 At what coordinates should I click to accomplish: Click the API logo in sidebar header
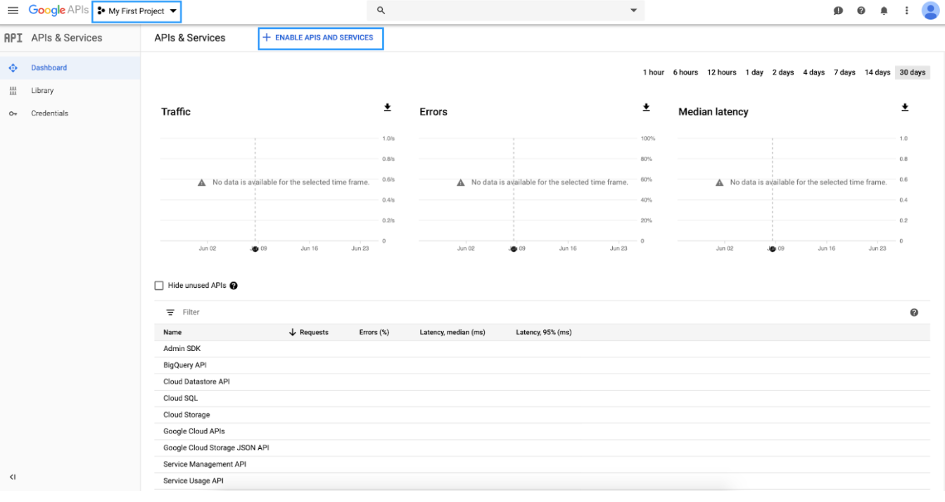[13, 37]
